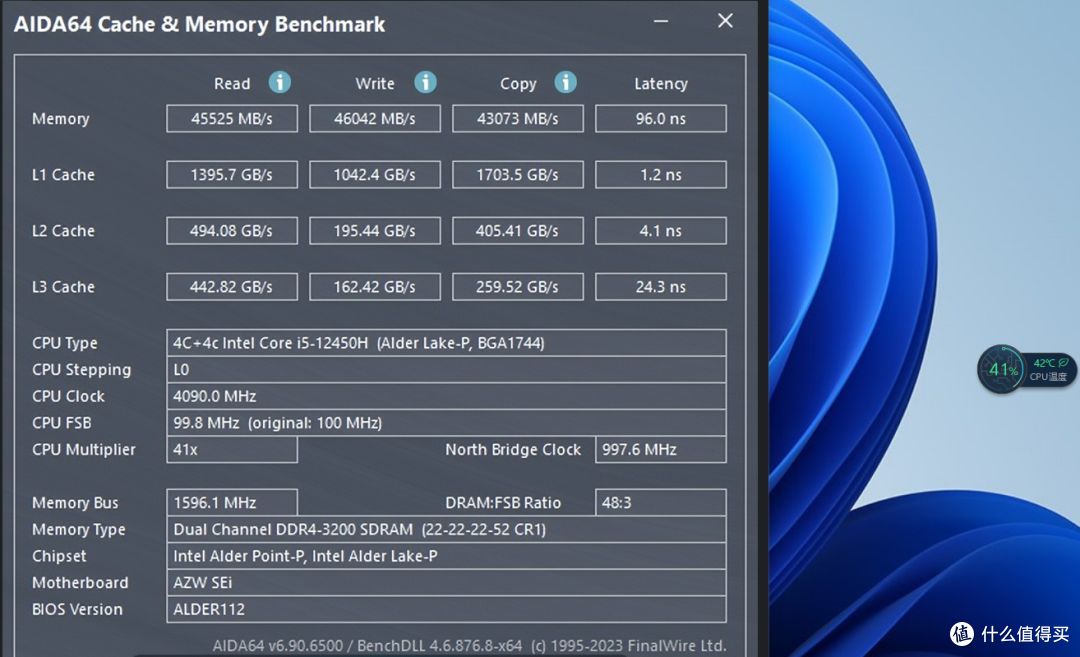Click L2 Cache Read value 494.08 GB/s
The image size is (1080, 657).
232,231
